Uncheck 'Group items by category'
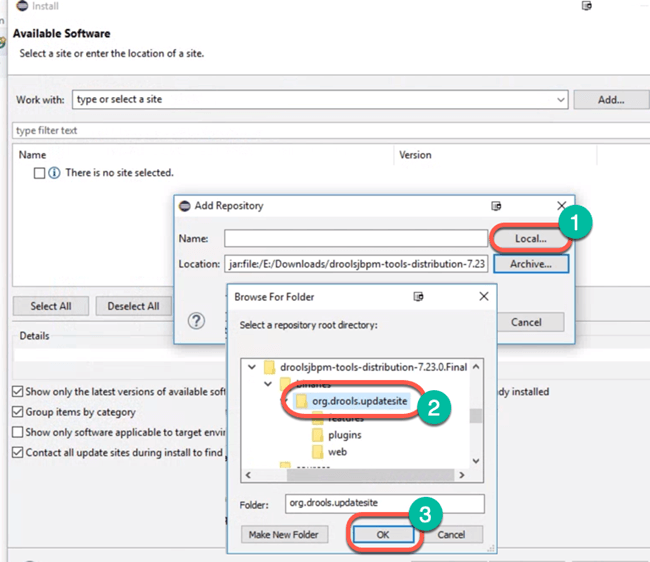The image size is (650, 562). pyautogui.click(x=18, y=412)
